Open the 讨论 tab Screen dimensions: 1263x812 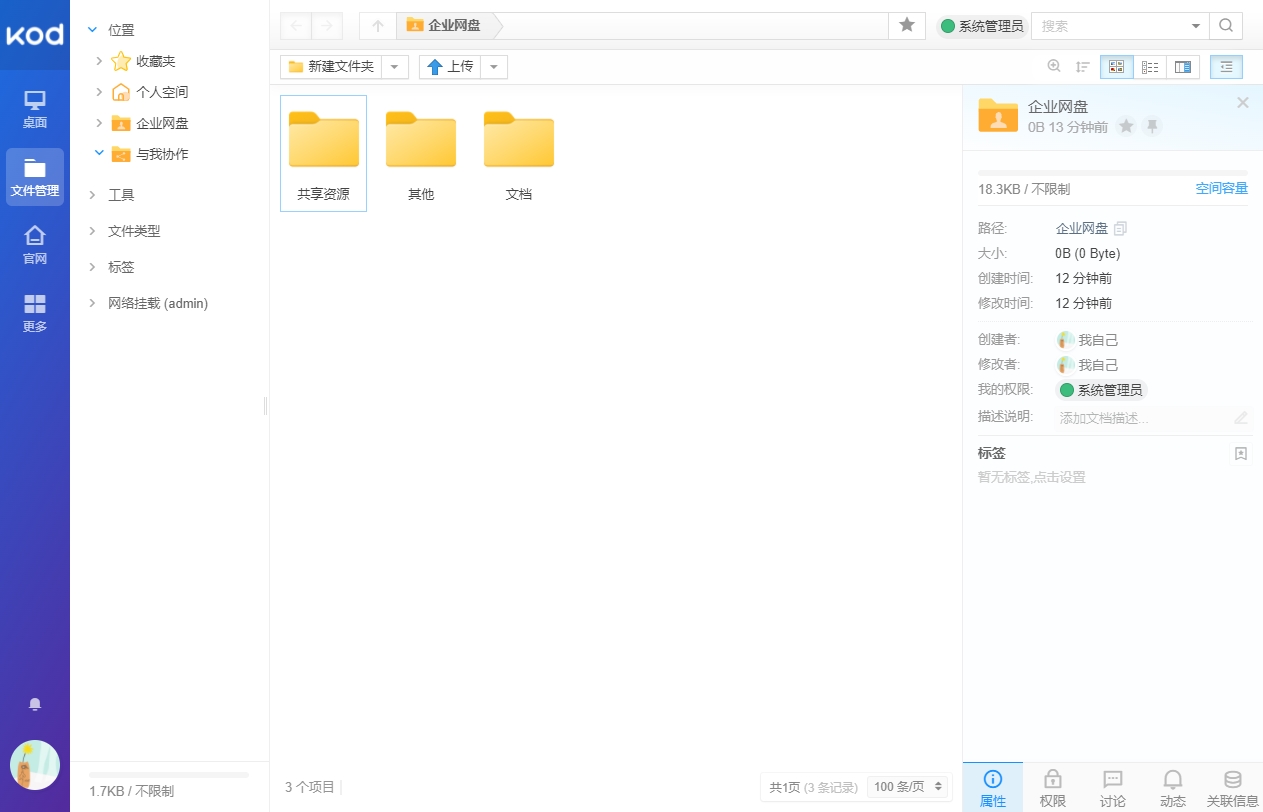1112,787
